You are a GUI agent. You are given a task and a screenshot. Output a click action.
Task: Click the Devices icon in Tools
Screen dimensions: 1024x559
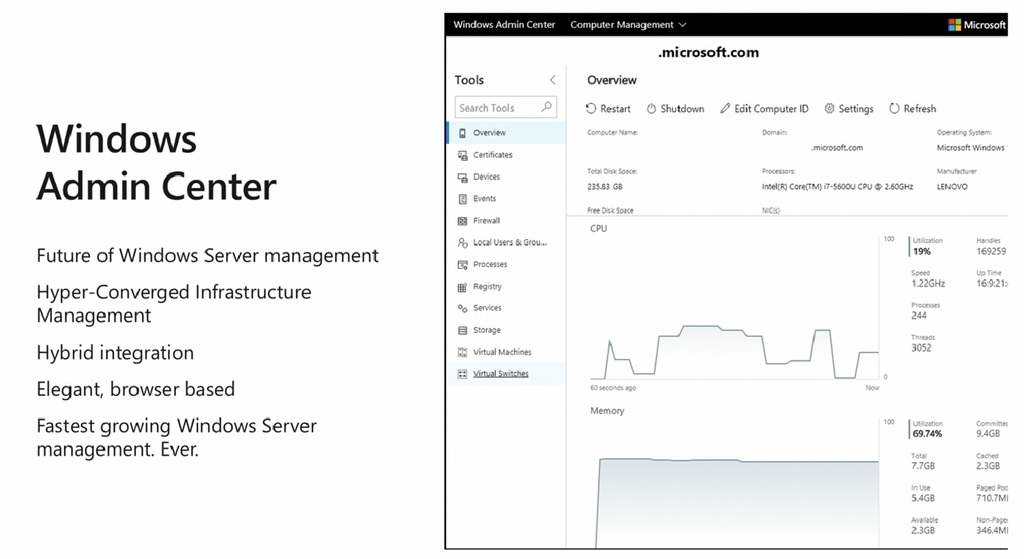(x=462, y=177)
